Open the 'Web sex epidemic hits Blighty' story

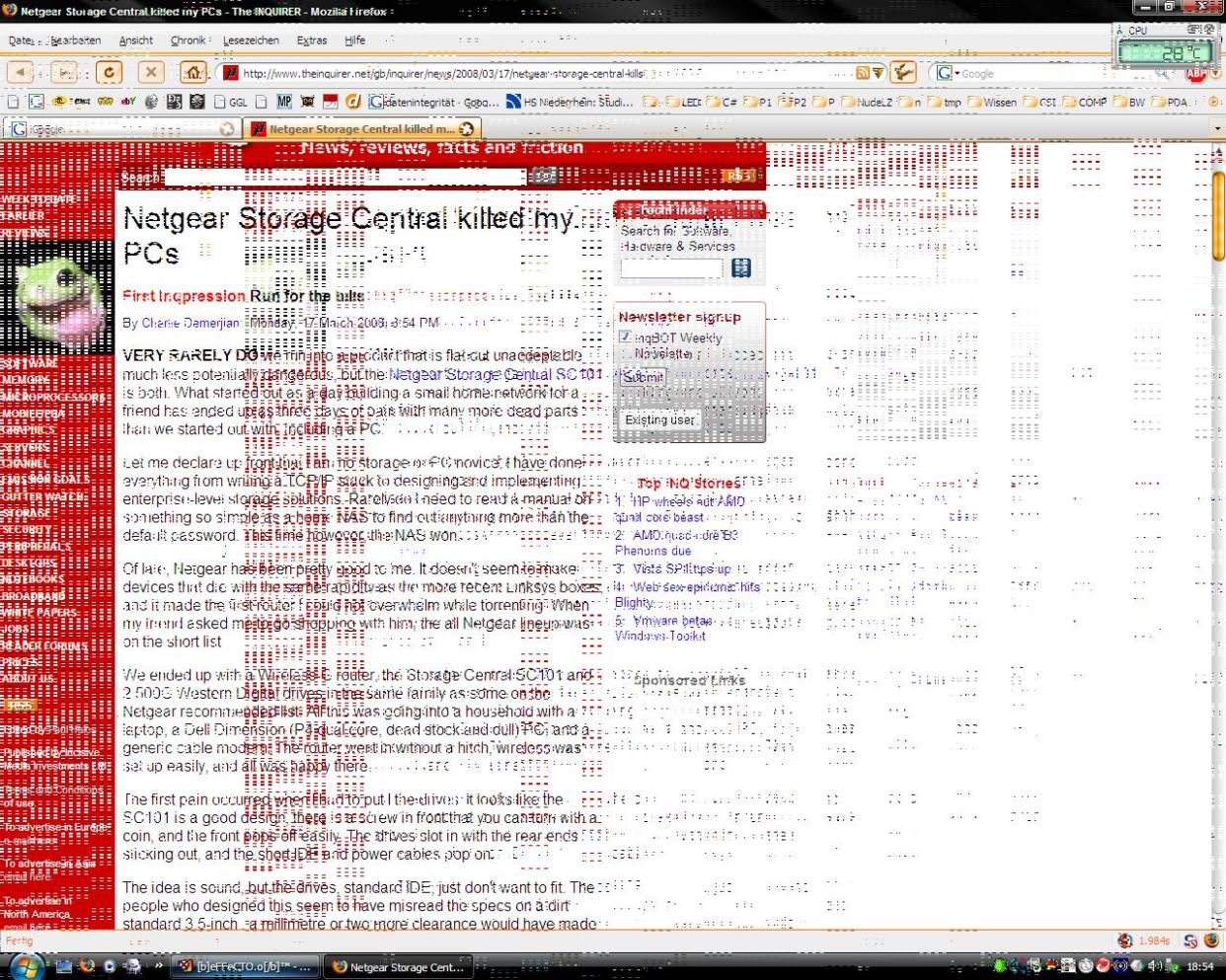pyautogui.click(x=687, y=594)
